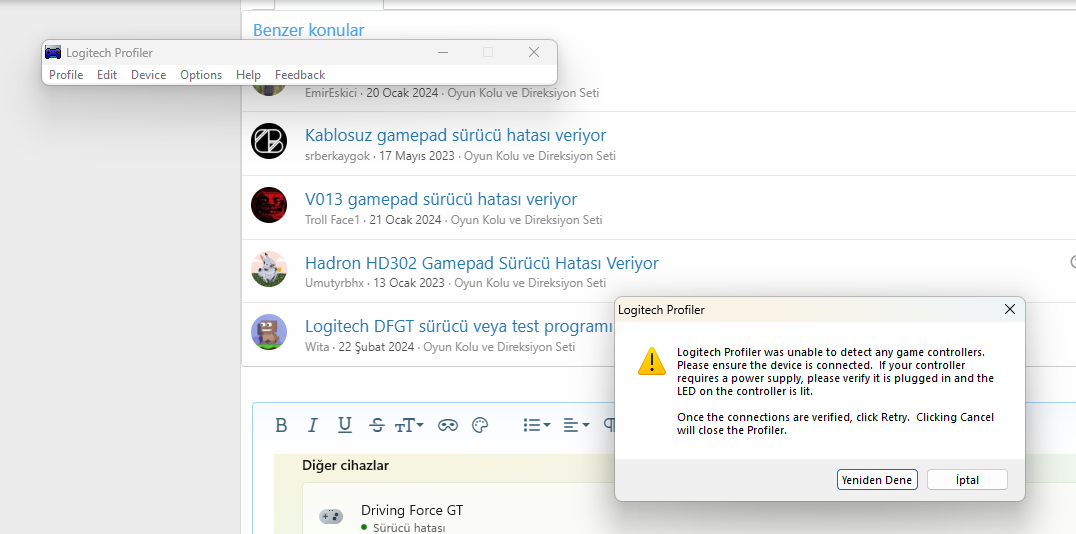1076x534 pixels.
Task: Click the Diğer cihazlar heading
Action: 345,465
